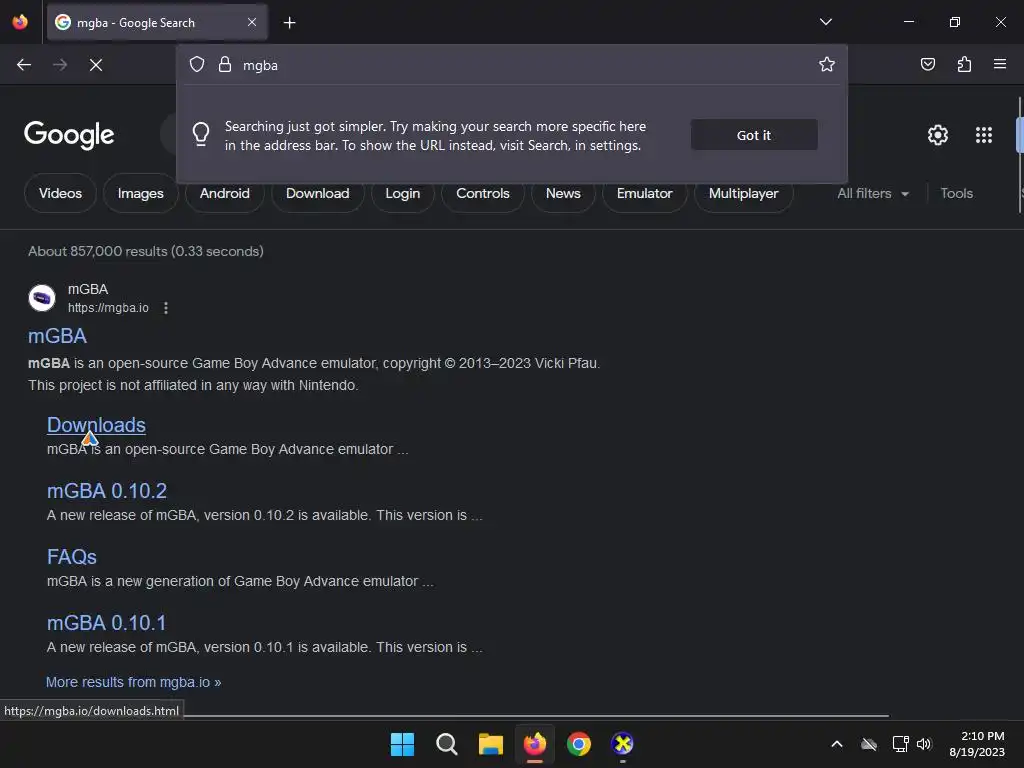Image resolution: width=1024 pixels, height=768 pixels.
Task: Open the Extensions puzzle icon
Action: click(x=964, y=64)
